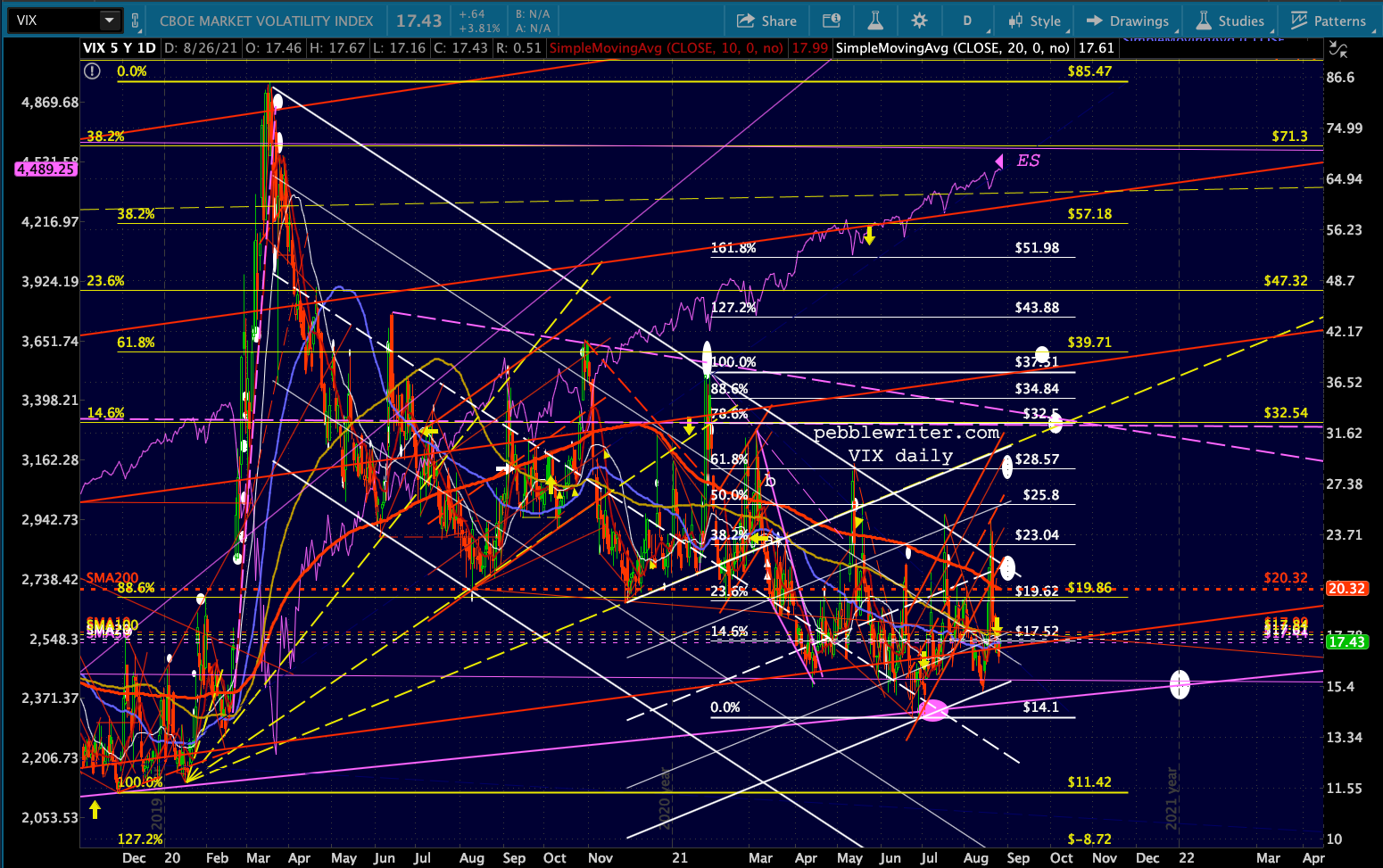Click the $11.42 Fibonacci level label
The image size is (1383, 868).
tap(1089, 782)
